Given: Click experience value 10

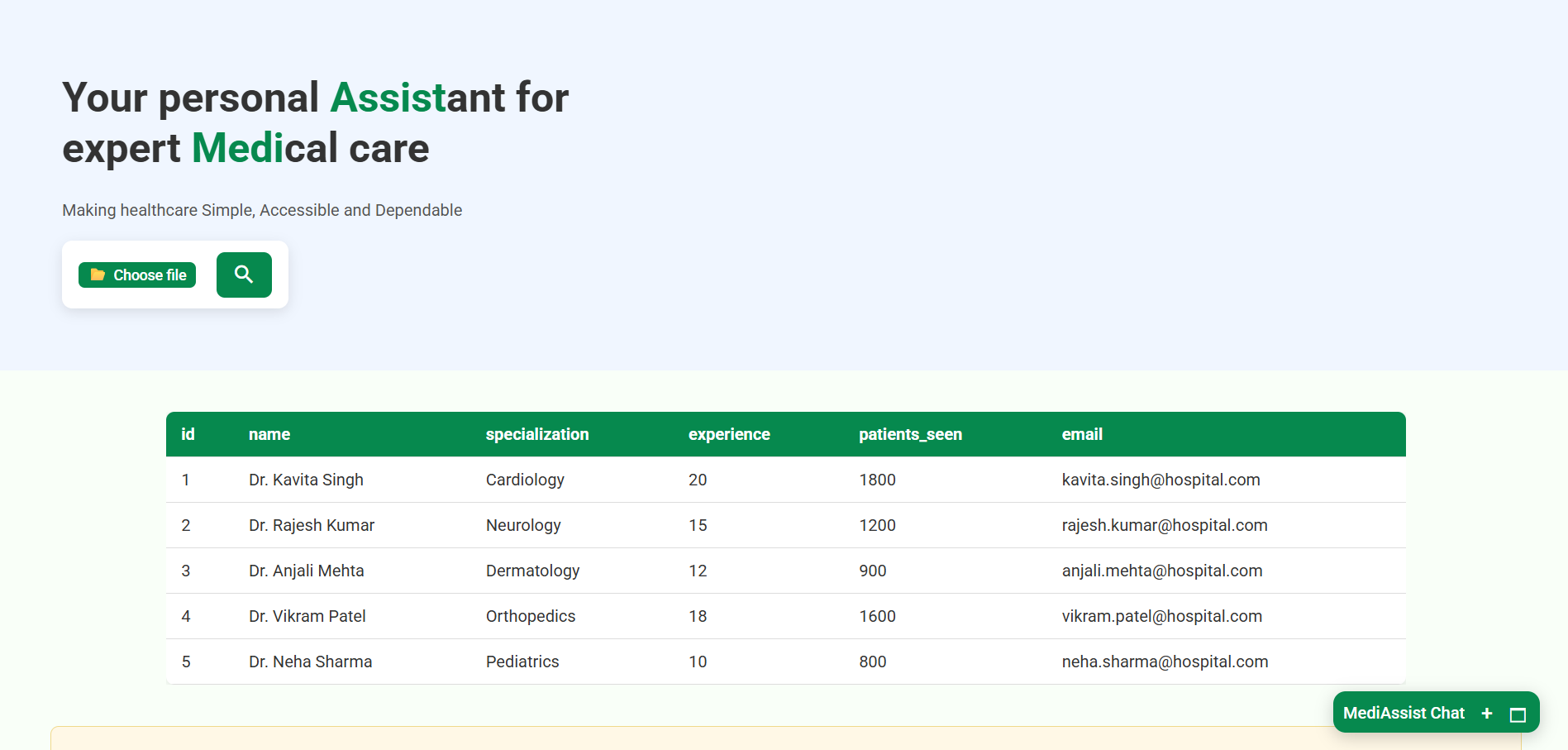Looking at the screenshot, I should click(x=698, y=662).
